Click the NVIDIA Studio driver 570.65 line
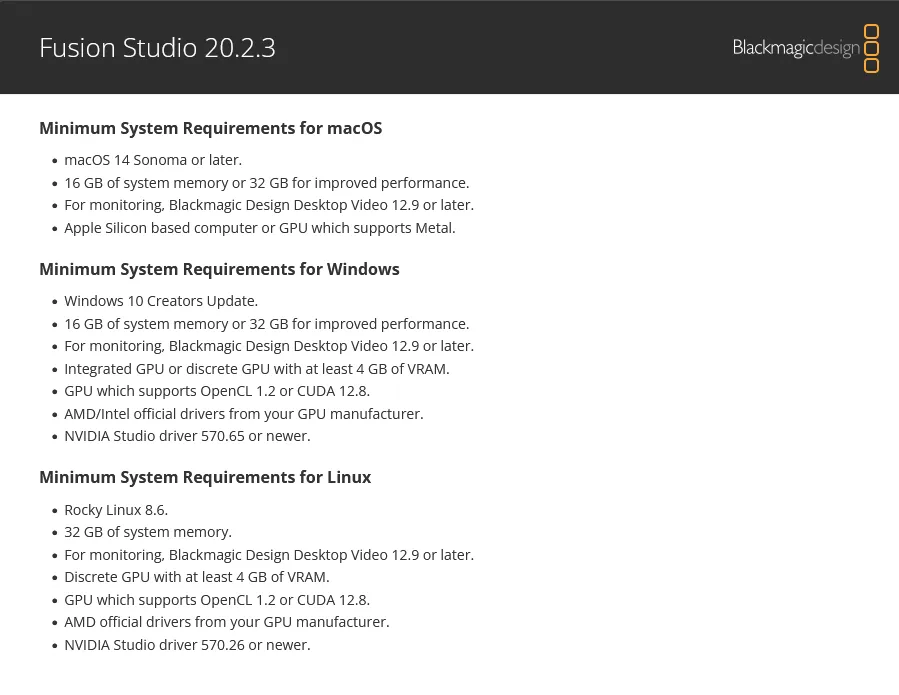Screen dimensions: 899x695 [x=187, y=436]
